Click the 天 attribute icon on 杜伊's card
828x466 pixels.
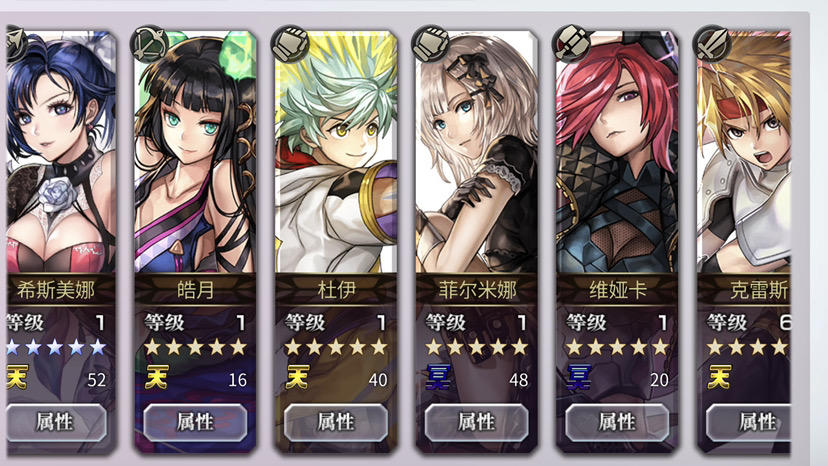click(x=297, y=377)
